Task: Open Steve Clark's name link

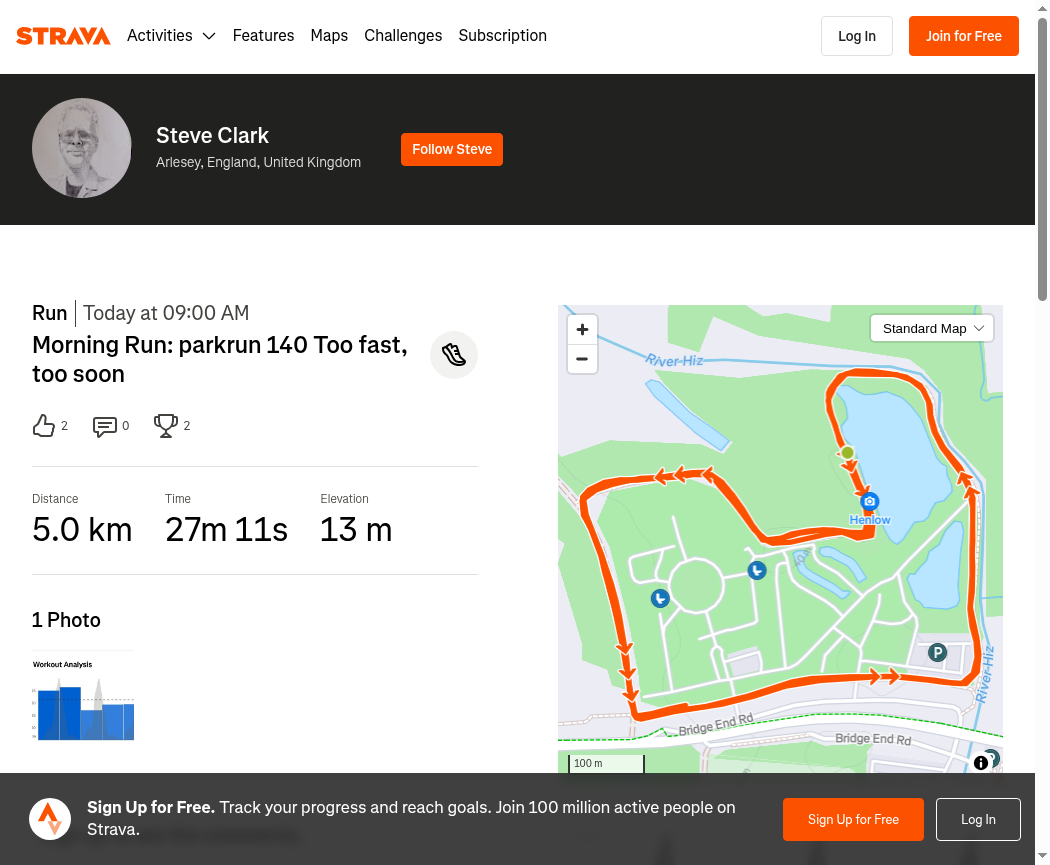Action: pyautogui.click(x=212, y=135)
